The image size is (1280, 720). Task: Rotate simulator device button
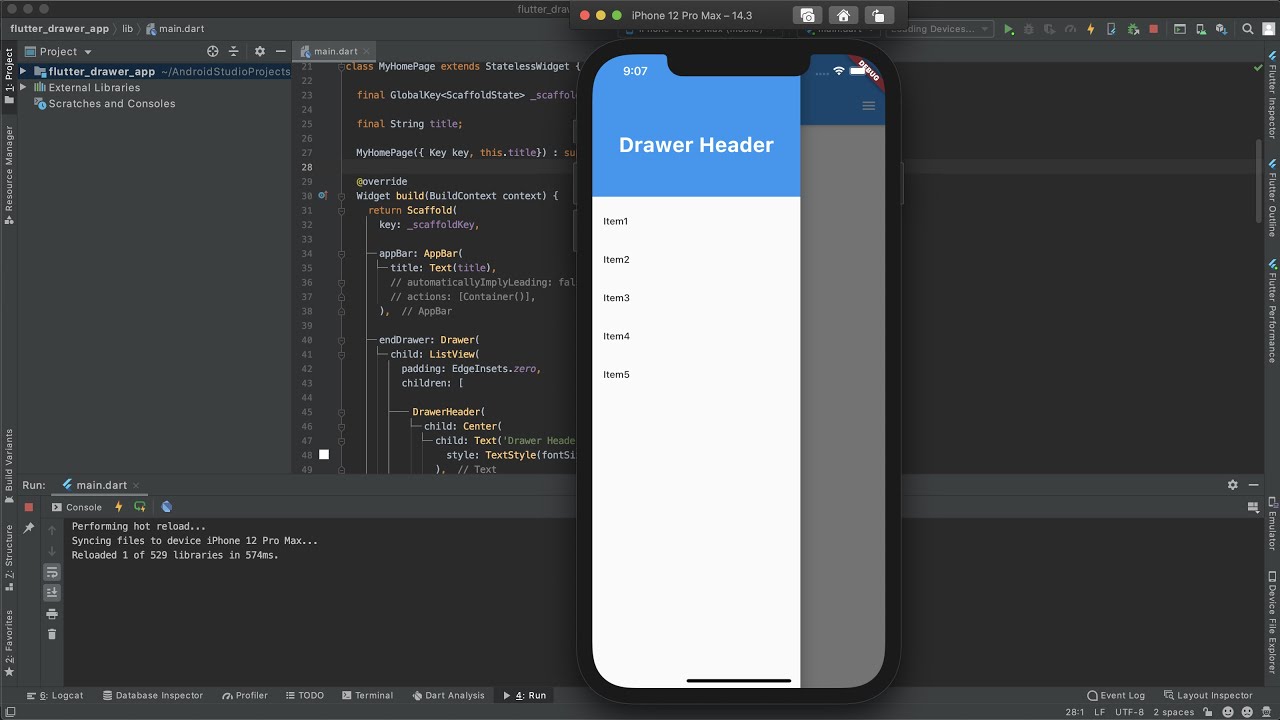tap(878, 15)
